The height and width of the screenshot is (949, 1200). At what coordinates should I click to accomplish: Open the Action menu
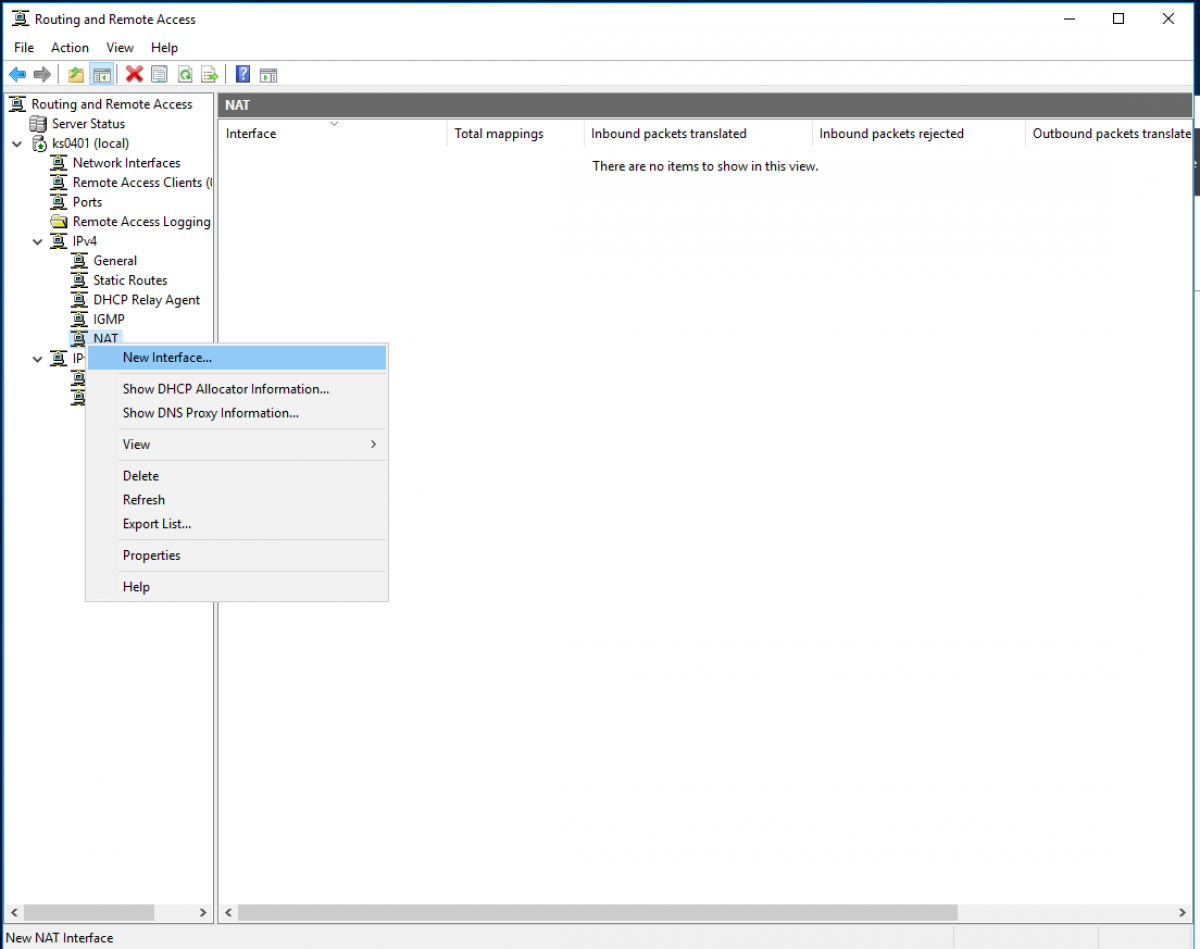click(x=69, y=47)
